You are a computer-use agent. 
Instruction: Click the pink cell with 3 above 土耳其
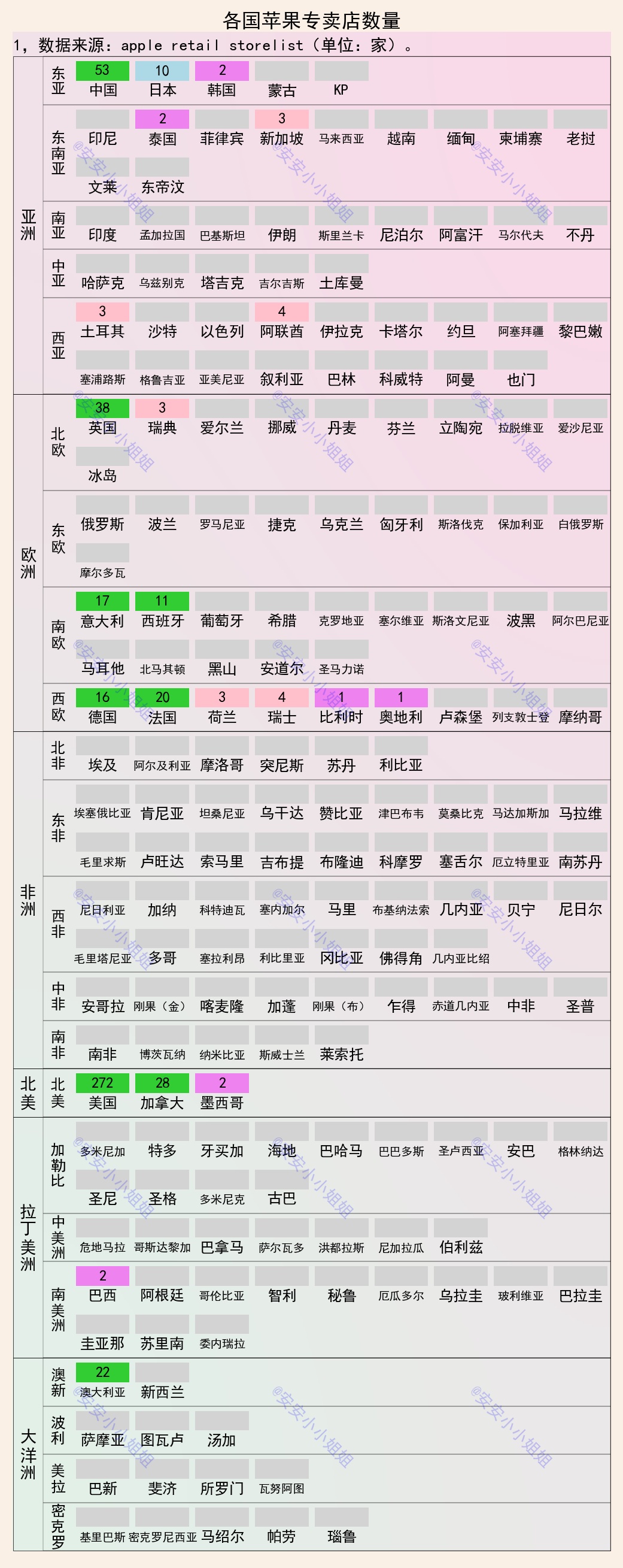[x=102, y=311]
